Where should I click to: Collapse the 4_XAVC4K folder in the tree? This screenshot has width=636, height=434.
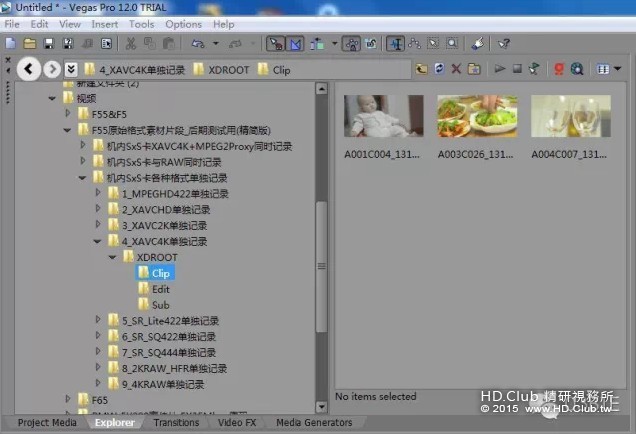click(97, 241)
